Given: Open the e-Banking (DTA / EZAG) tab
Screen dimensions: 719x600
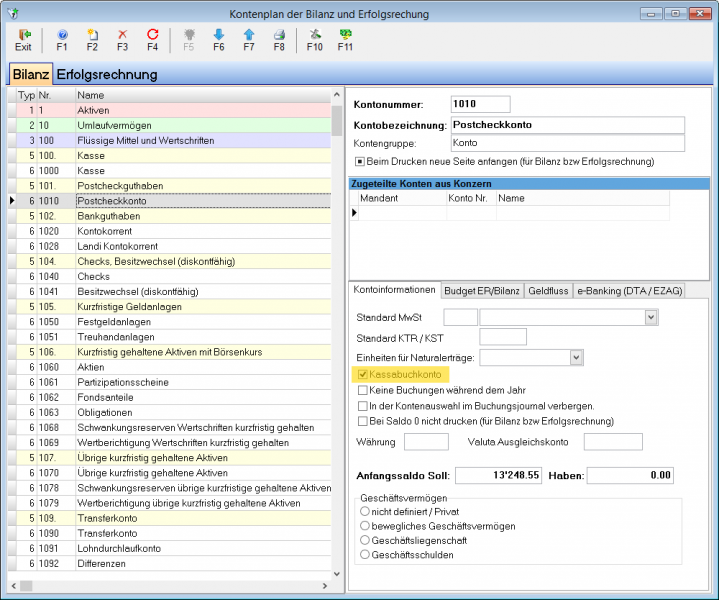Looking at the screenshot, I should pos(630,291).
